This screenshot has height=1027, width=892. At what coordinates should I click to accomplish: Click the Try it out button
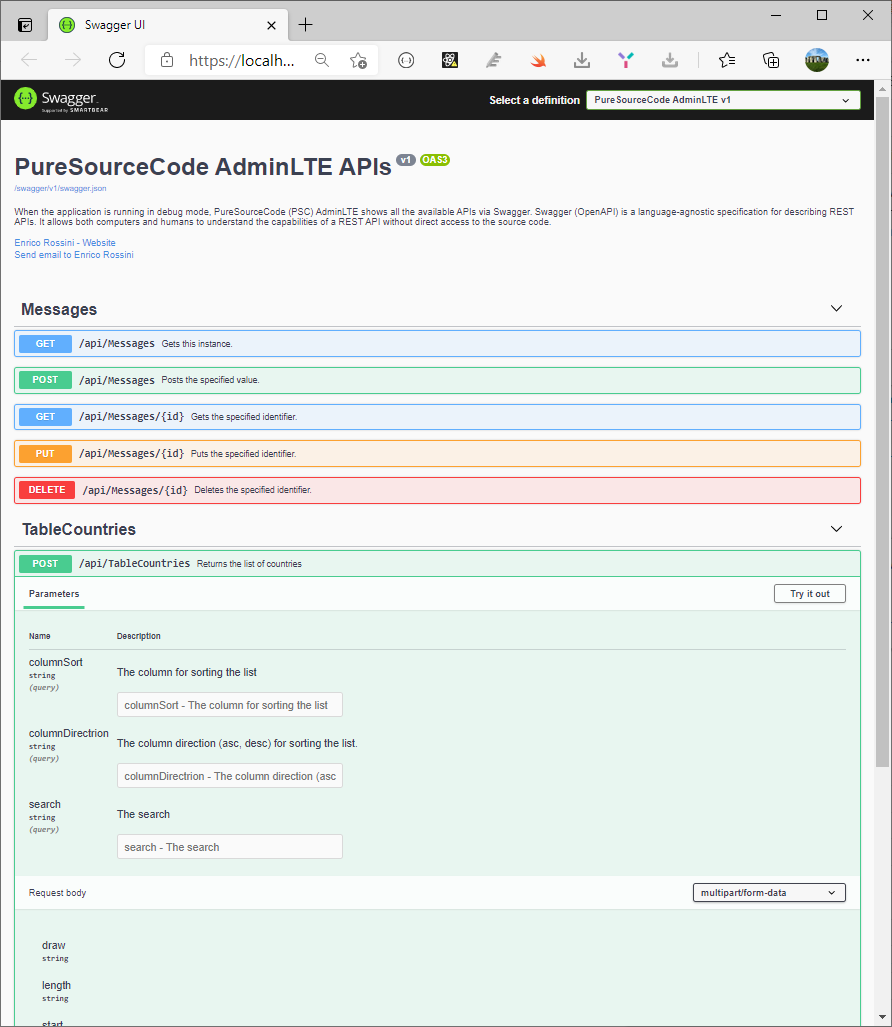[x=809, y=593]
